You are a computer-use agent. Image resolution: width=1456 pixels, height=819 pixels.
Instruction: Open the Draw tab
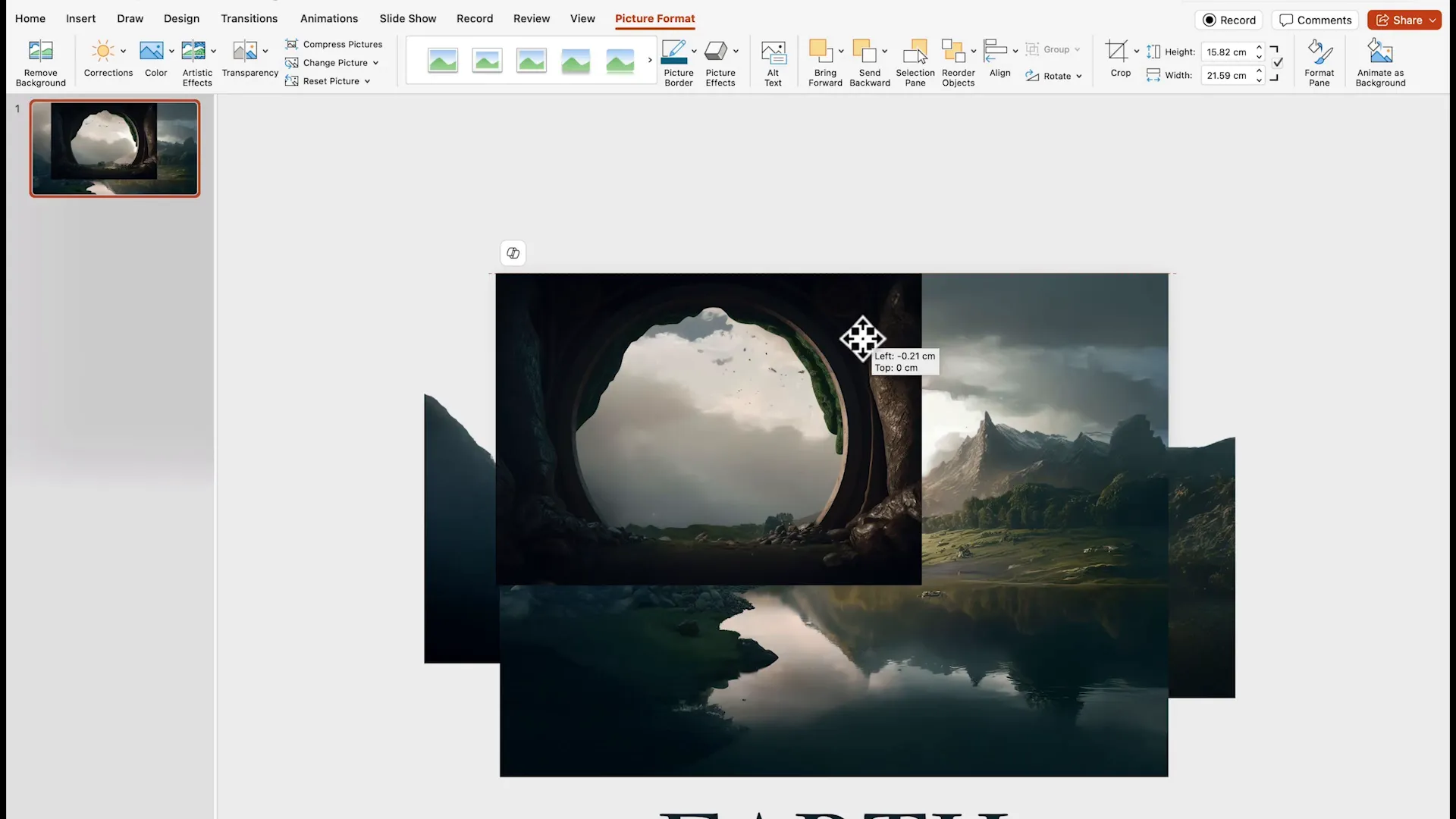click(x=130, y=18)
